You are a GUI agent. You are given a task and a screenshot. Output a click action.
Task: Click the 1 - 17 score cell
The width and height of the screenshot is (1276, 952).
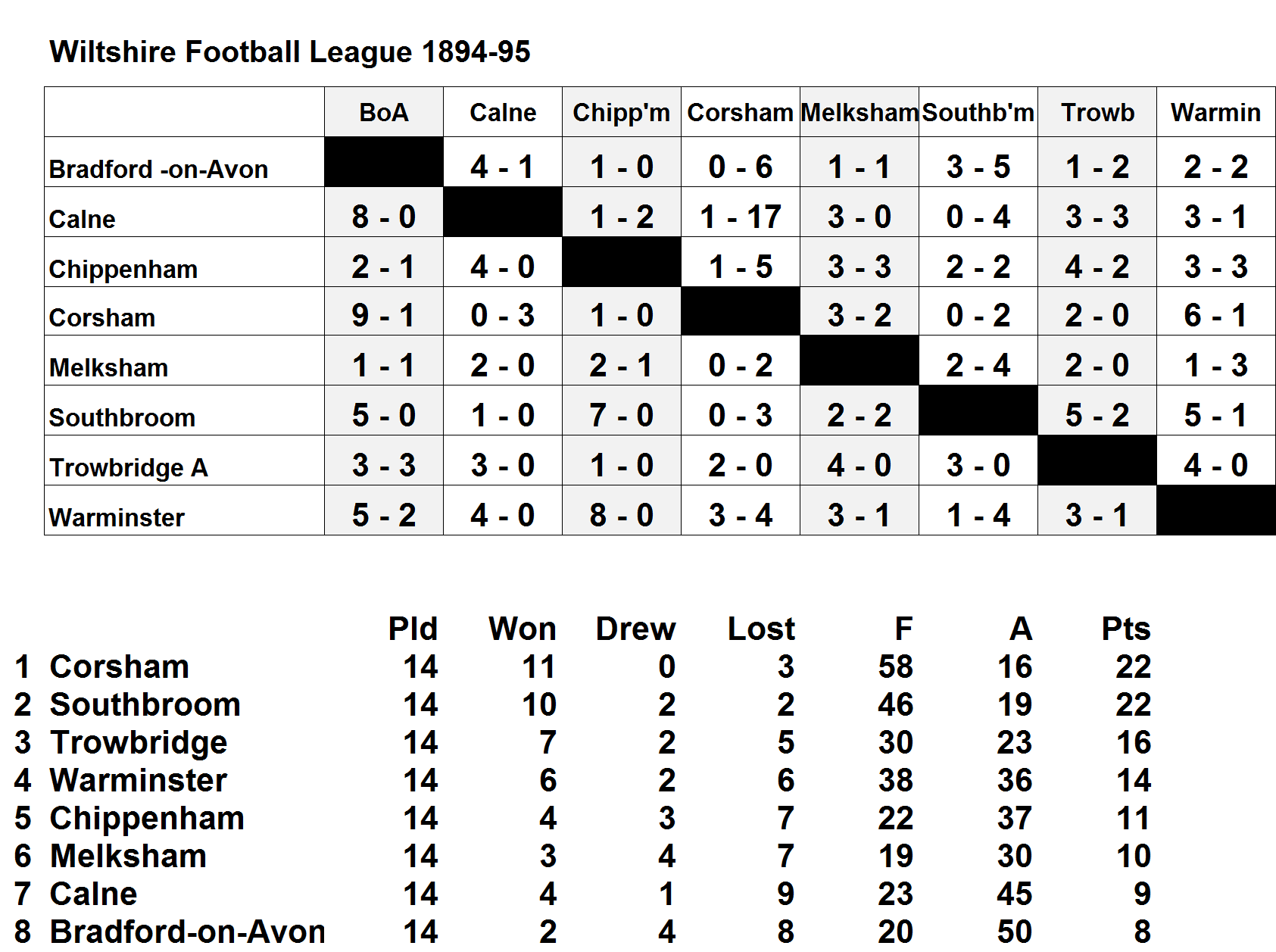click(740, 217)
